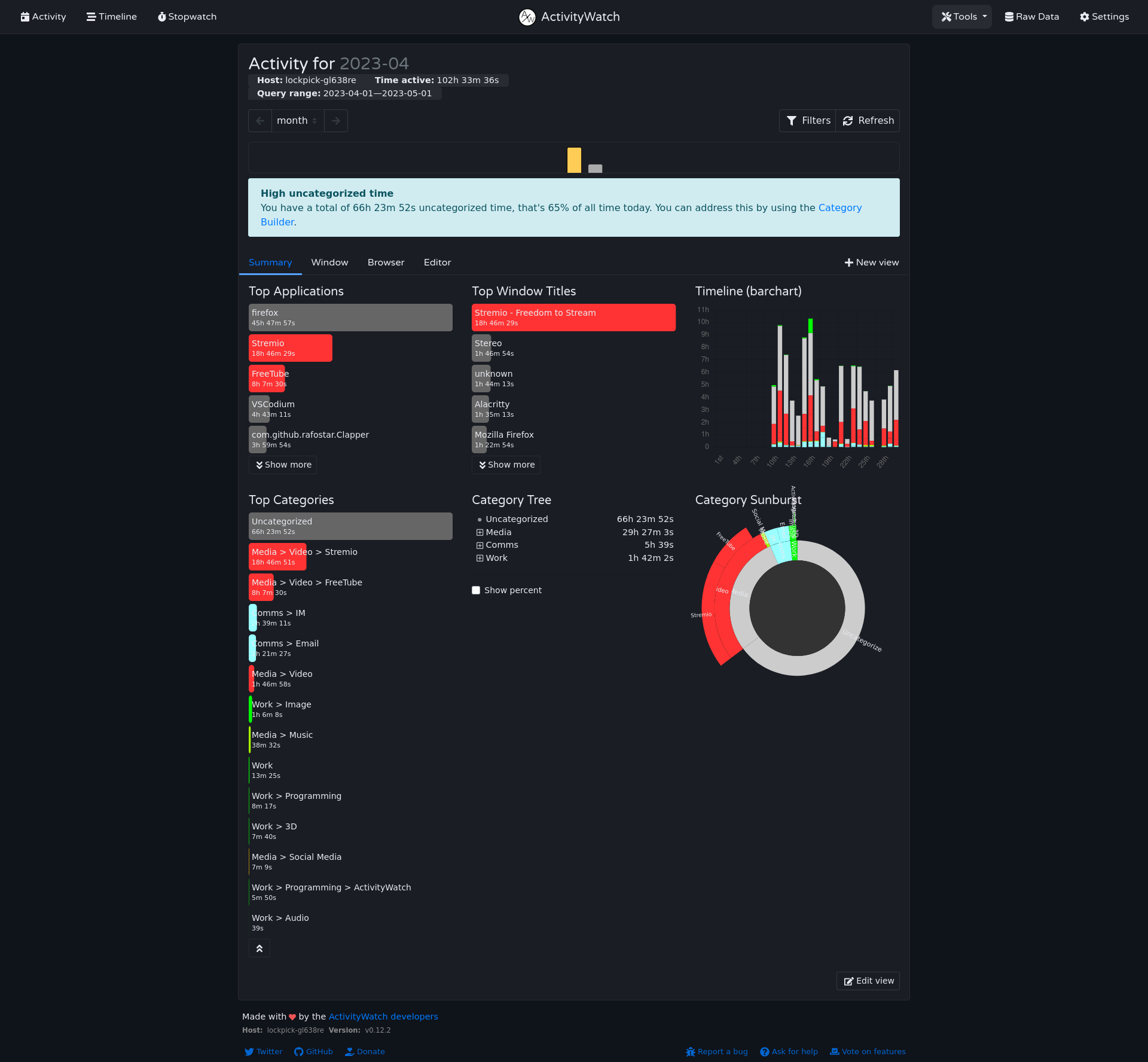Select the Work > Image category
Screen dimensions: 1148x1062
[281, 709]
